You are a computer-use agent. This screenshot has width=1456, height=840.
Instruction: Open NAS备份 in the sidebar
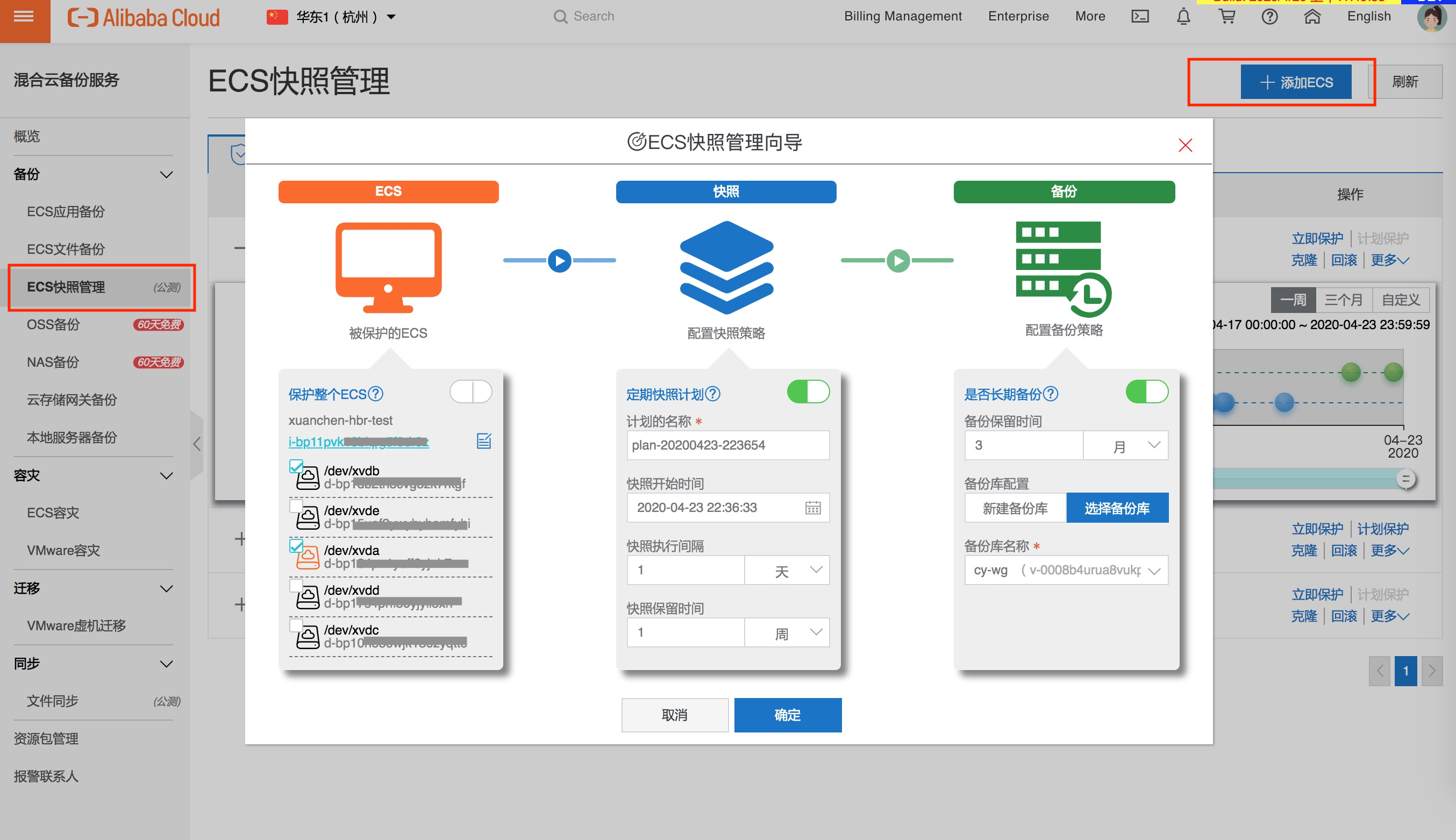tap(53, 362)
